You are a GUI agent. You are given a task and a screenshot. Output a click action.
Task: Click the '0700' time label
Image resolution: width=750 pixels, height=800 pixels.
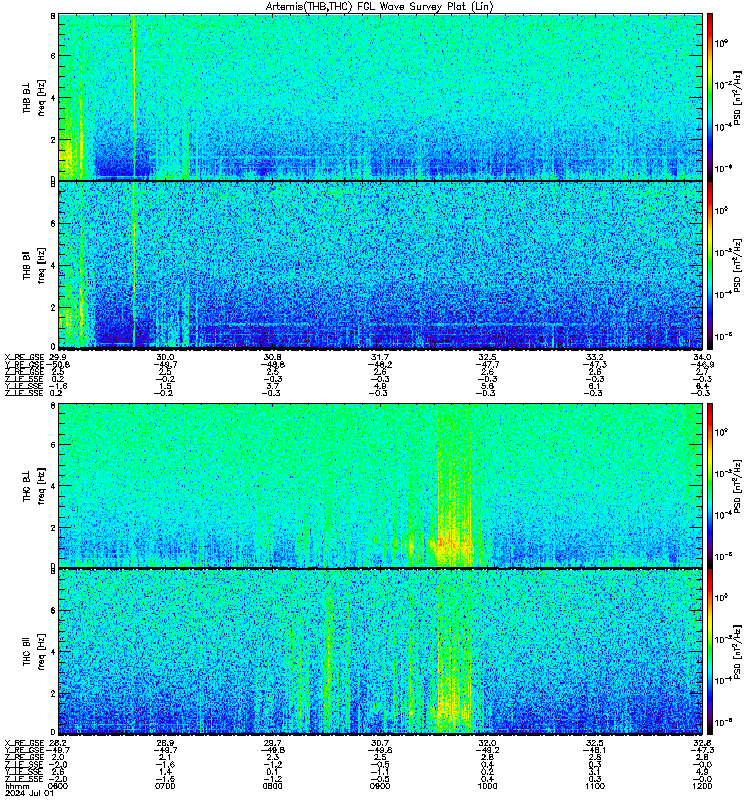coord(165,786)
